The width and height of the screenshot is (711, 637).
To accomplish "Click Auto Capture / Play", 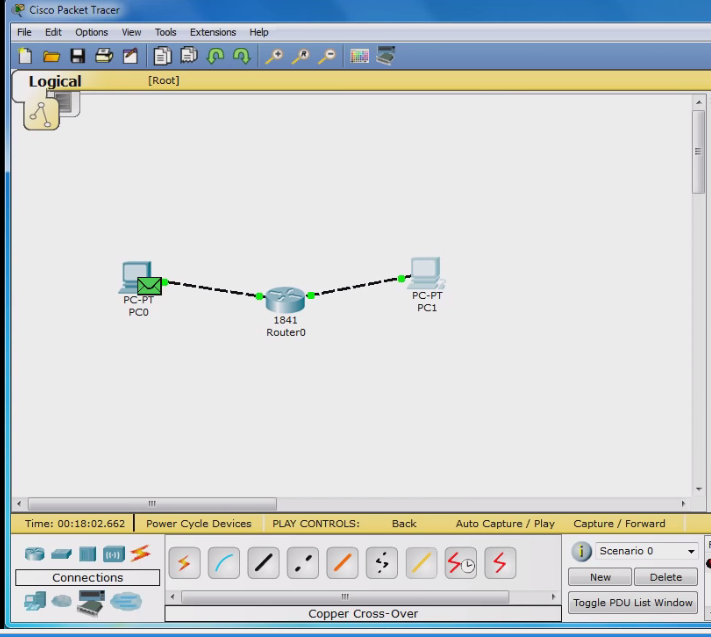I will (x=505, y=524).
